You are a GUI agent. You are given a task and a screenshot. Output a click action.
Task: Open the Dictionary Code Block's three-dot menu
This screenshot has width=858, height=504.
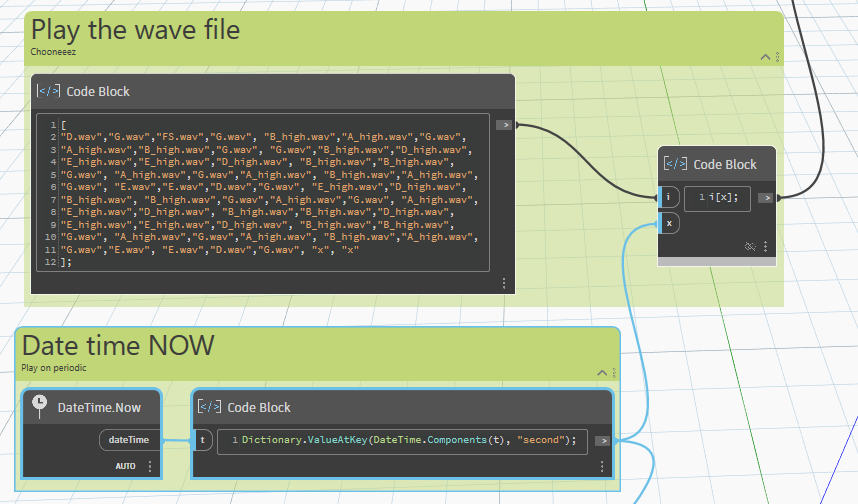coord(601,466)
